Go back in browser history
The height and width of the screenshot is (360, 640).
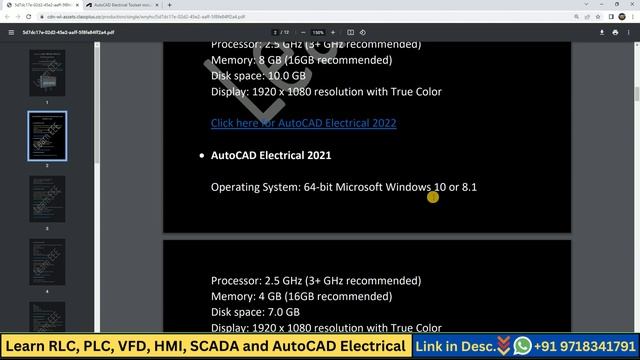(x=7, y=17)
